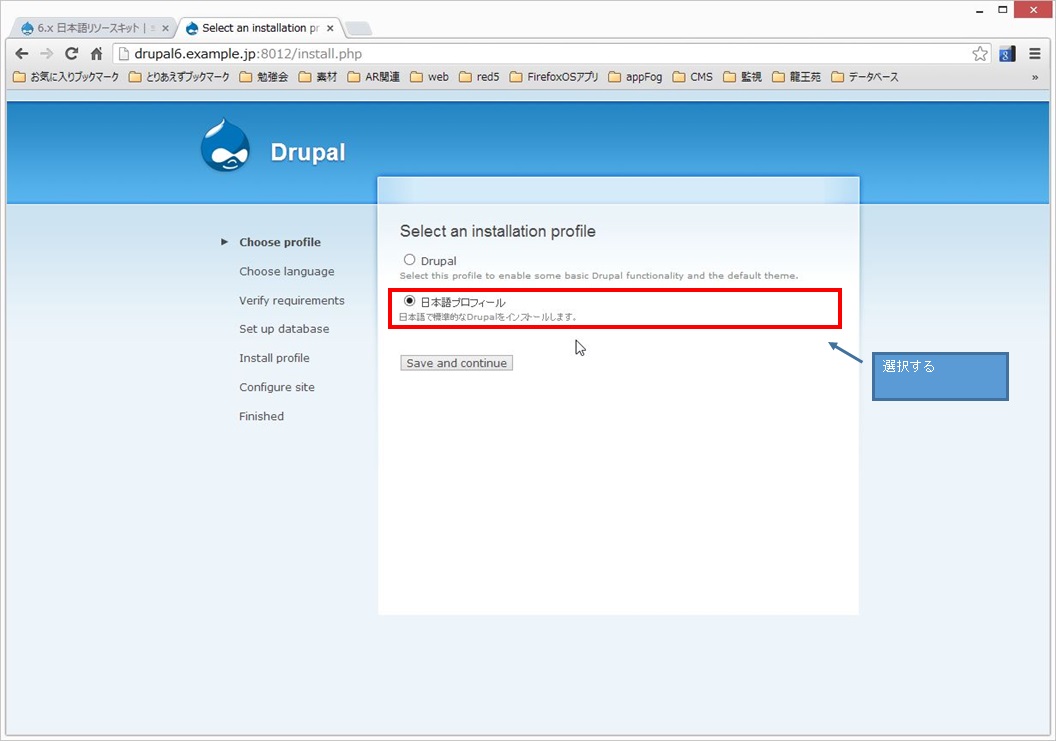The image size is (1056, 741).
Task: Select the 'Select an installation pr' tab
Action: [x=260, y=28]
